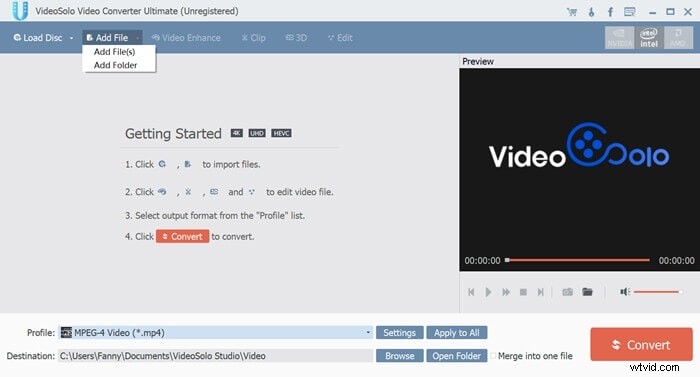
Task: Click the orange Convert button in step 4
Action: 182,236
